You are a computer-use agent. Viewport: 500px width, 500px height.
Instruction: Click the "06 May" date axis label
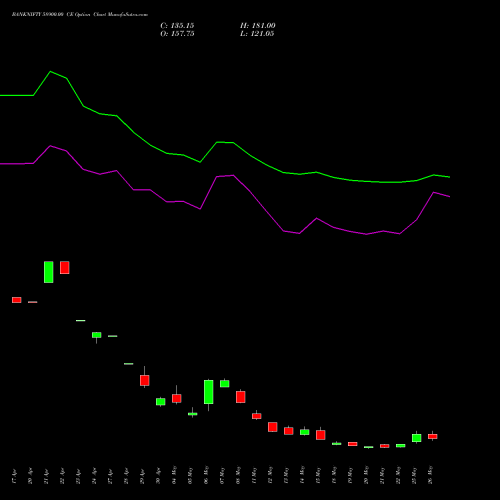[x=206, y=475]
